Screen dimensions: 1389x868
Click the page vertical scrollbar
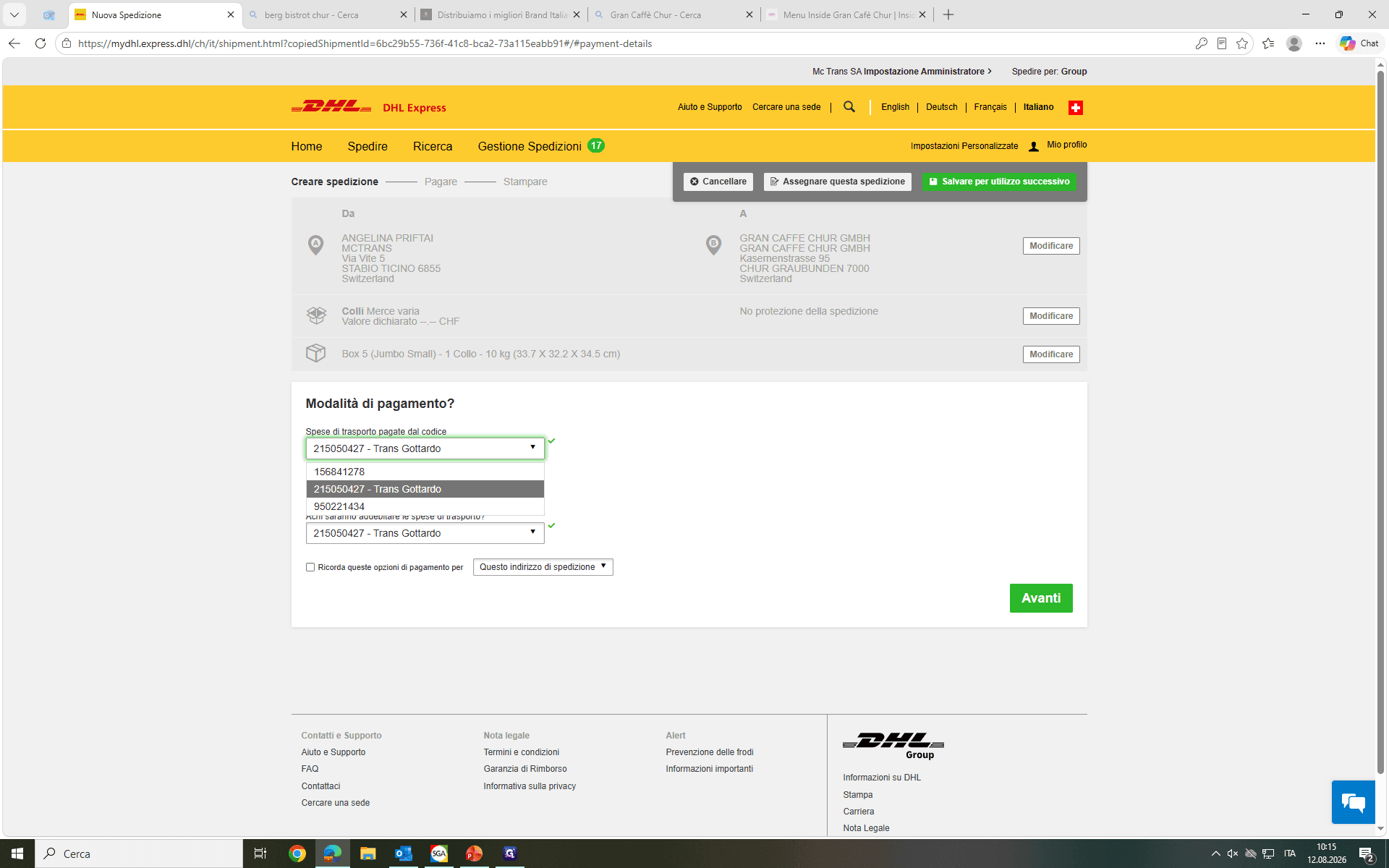point(1380,423)
